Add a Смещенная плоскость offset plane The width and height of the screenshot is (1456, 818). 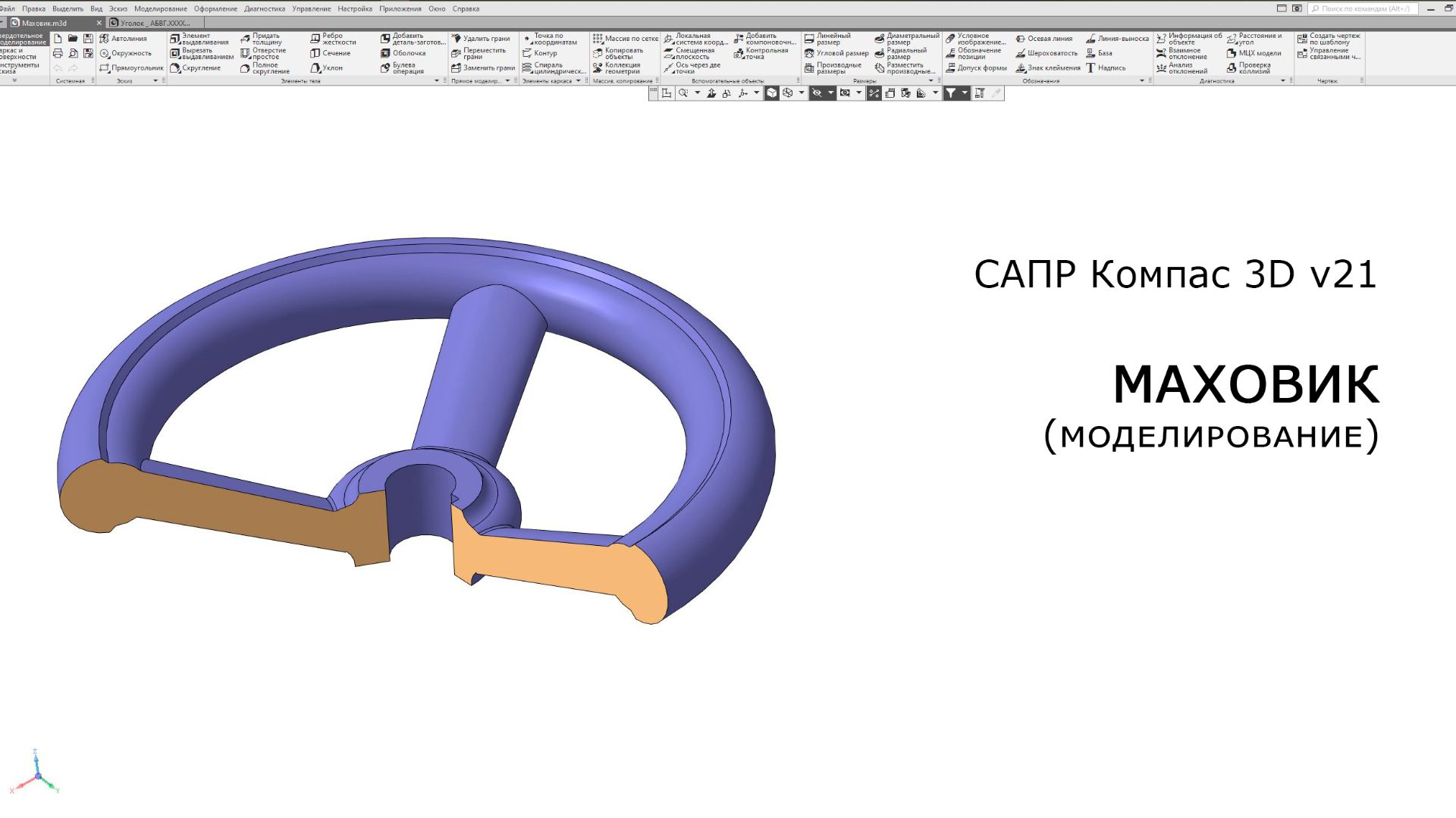(x=689, y=53)
